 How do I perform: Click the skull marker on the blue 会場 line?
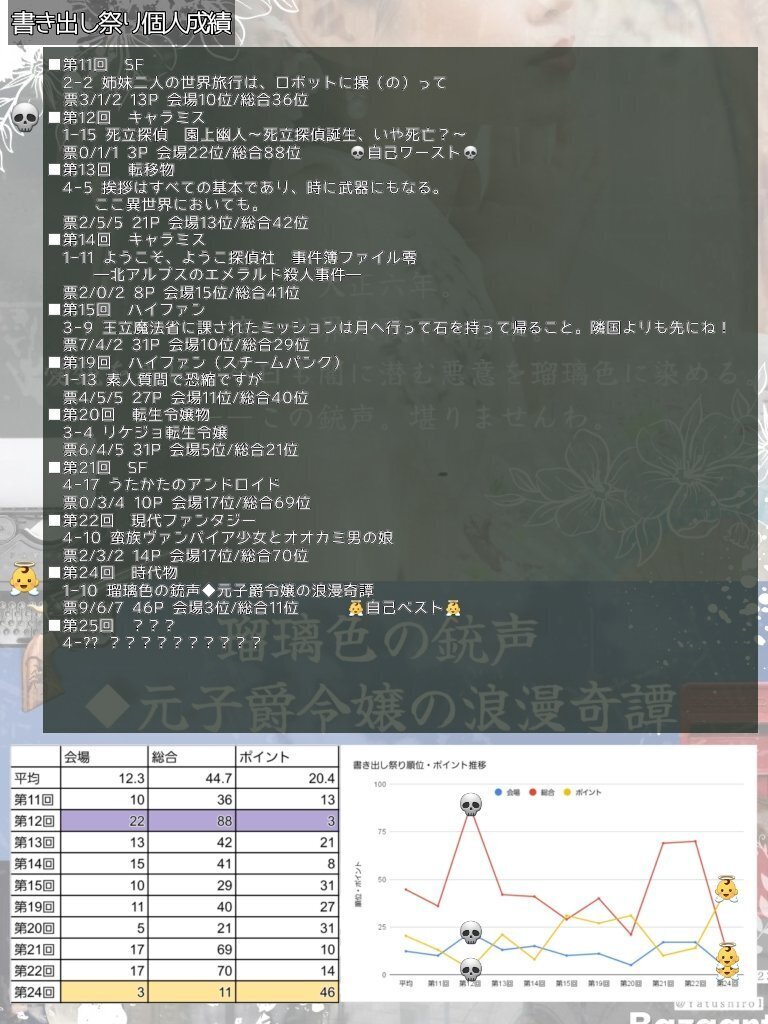pyautogui.click(x=471, y=933)
